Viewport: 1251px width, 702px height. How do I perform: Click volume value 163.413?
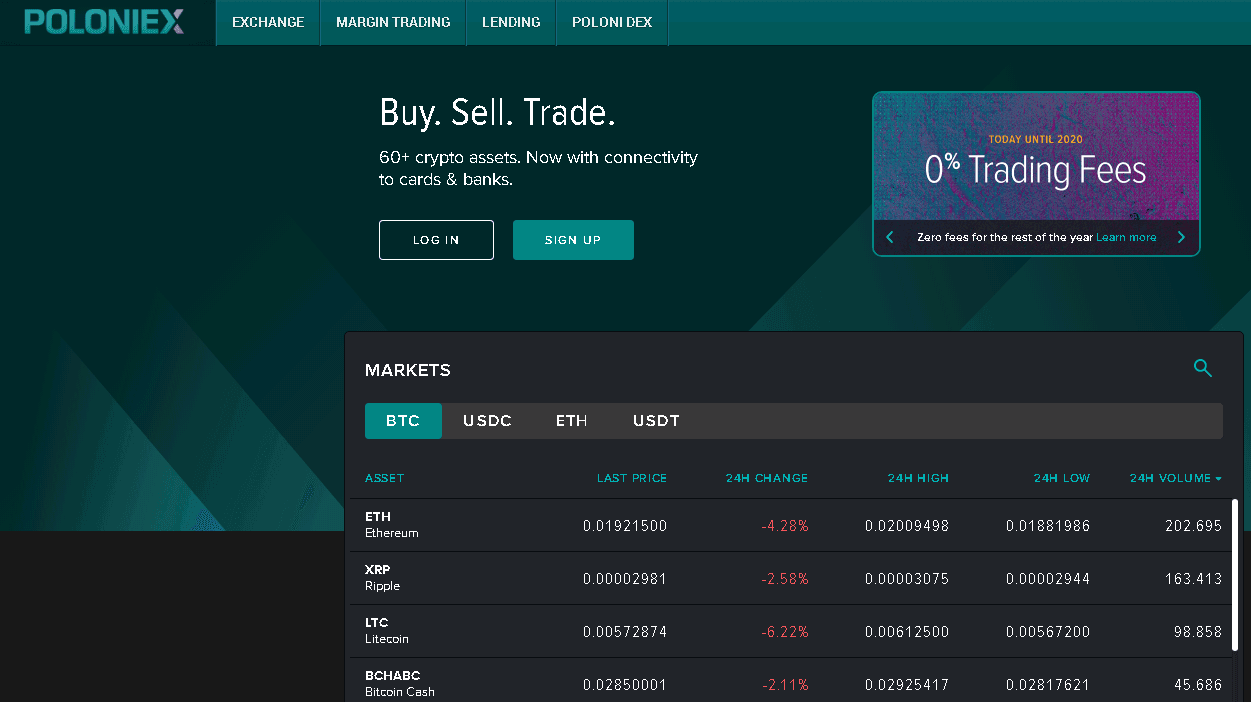pos(1194,579)
